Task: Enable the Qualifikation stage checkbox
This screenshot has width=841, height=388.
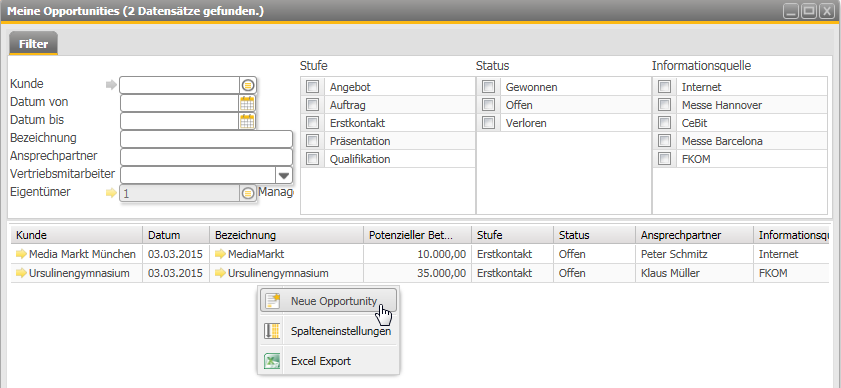Action: click(x=312, y=159)
